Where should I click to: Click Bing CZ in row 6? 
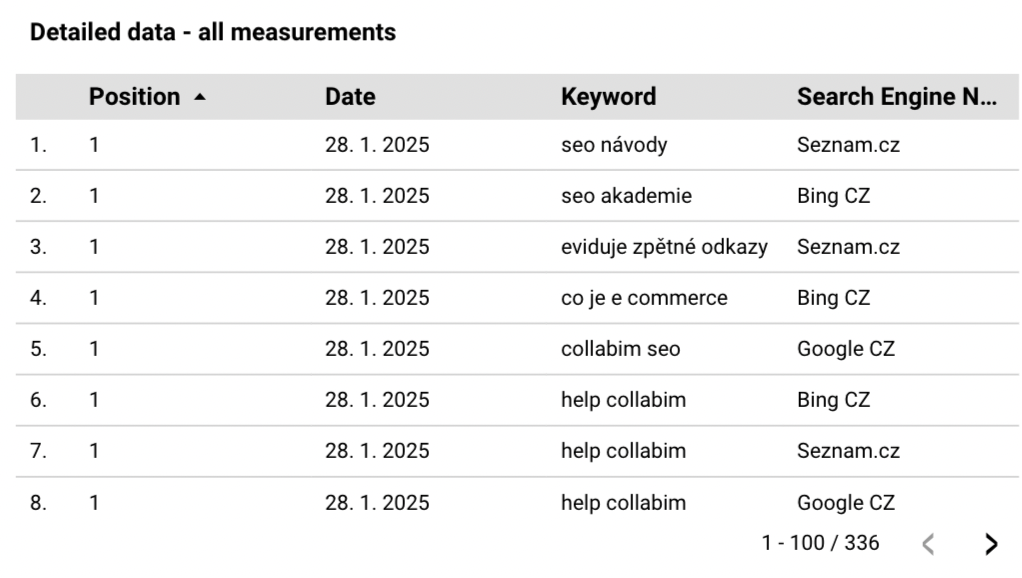(833, 399)
